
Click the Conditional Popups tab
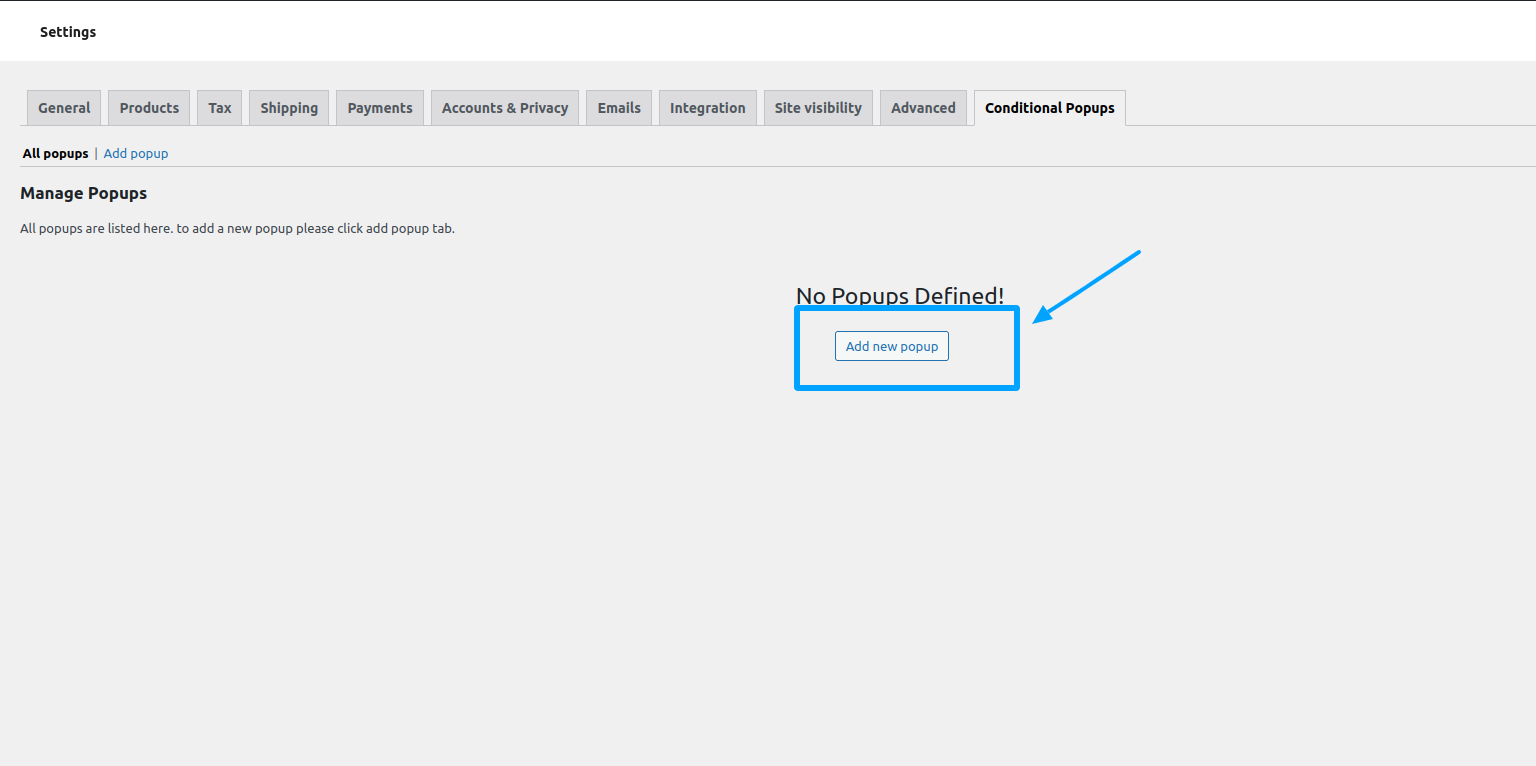pyautogui.click(x=1050, y=108)
